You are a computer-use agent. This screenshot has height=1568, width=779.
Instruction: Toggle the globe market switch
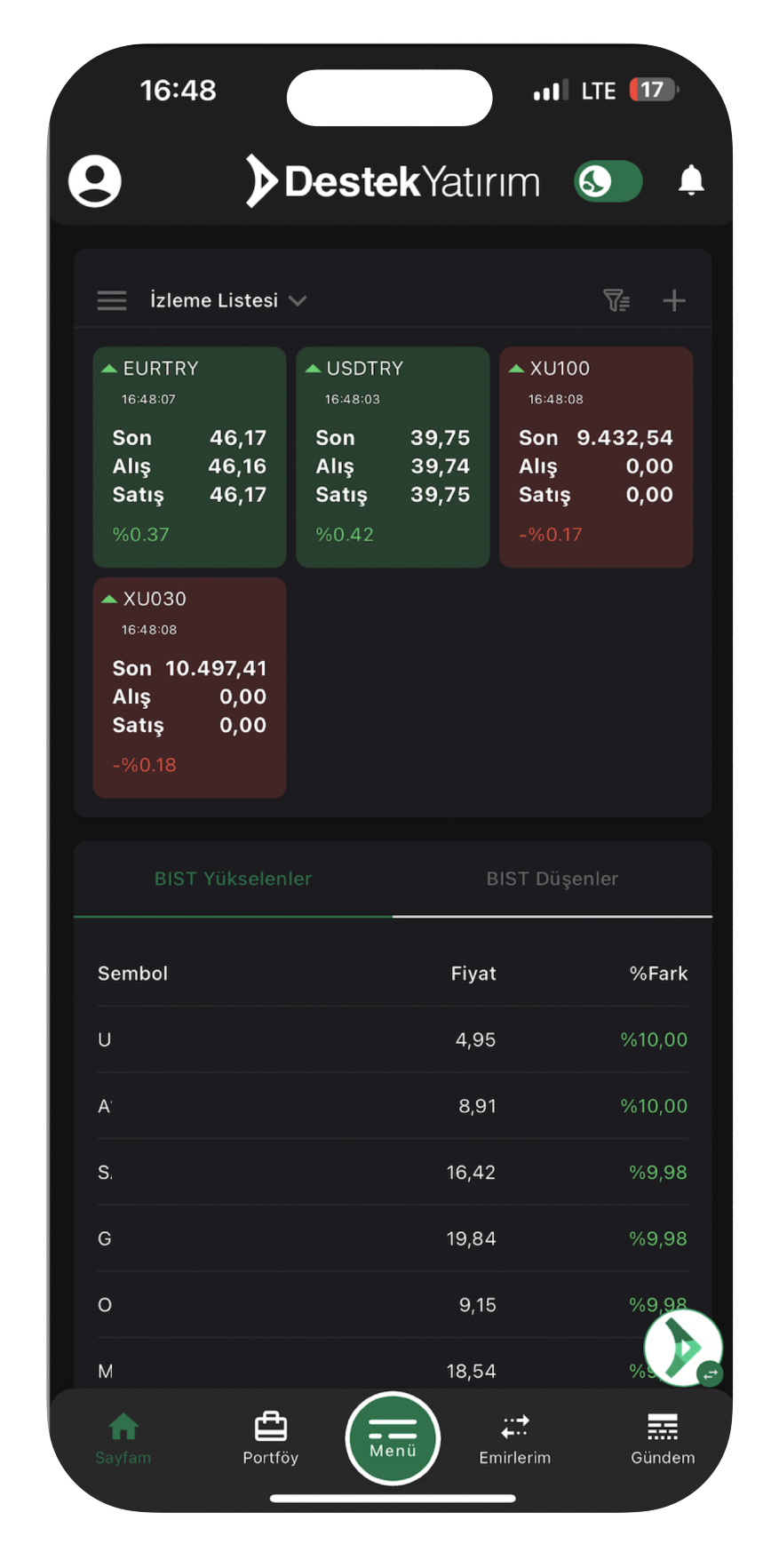[x=608, y=181]
